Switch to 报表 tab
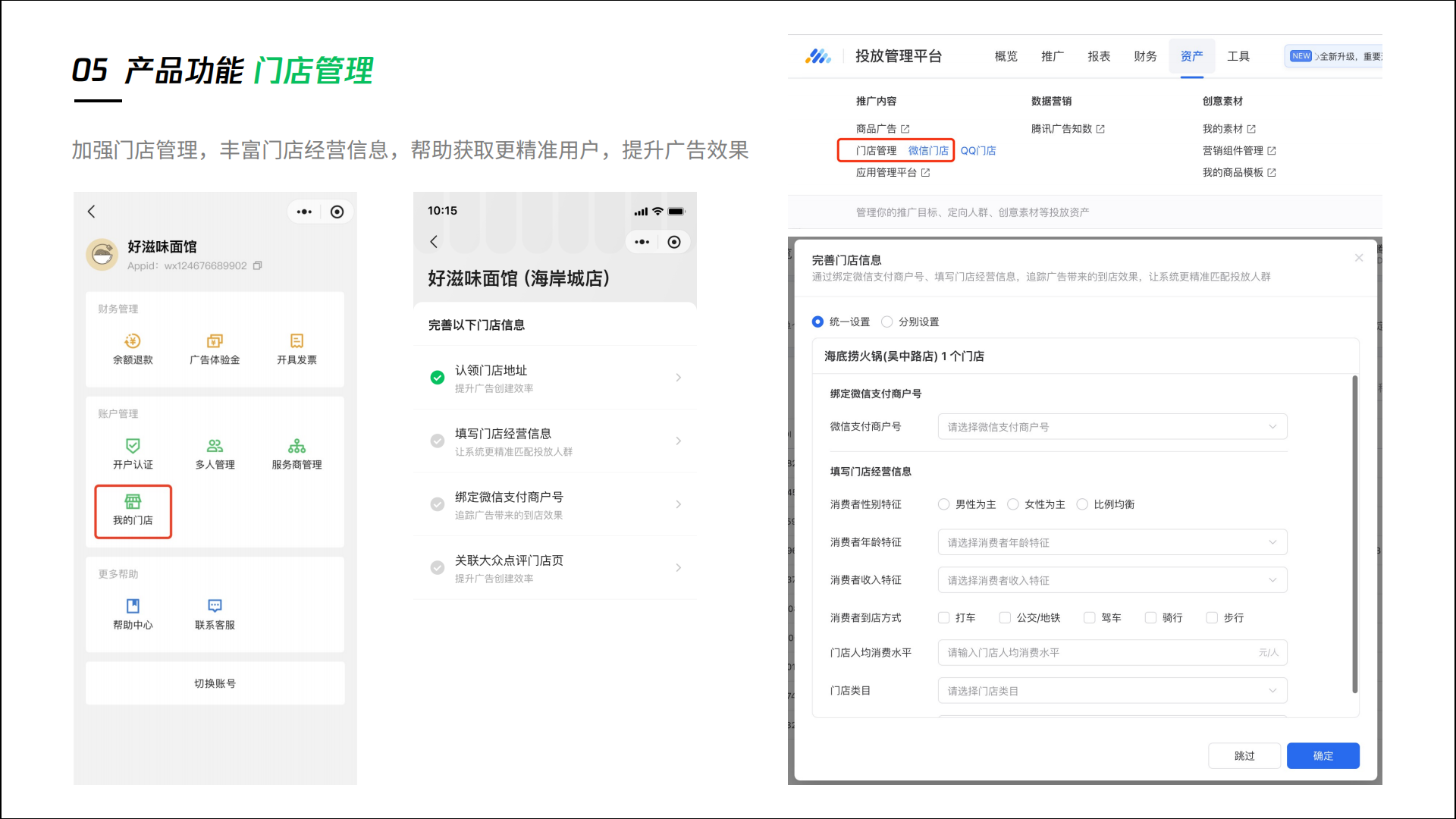The image size is (1456, 819). pos(1099,56)
